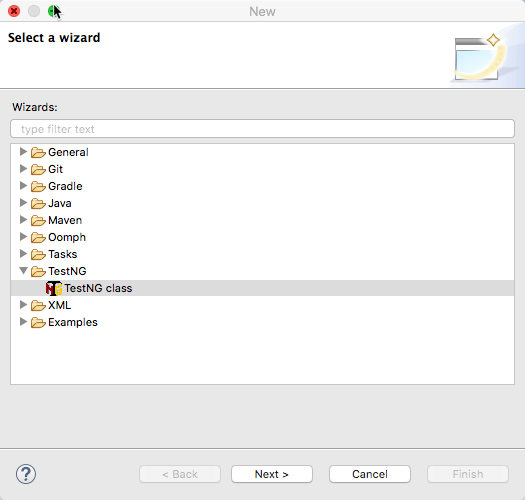Expand the Git category arrow

[23, 168]
